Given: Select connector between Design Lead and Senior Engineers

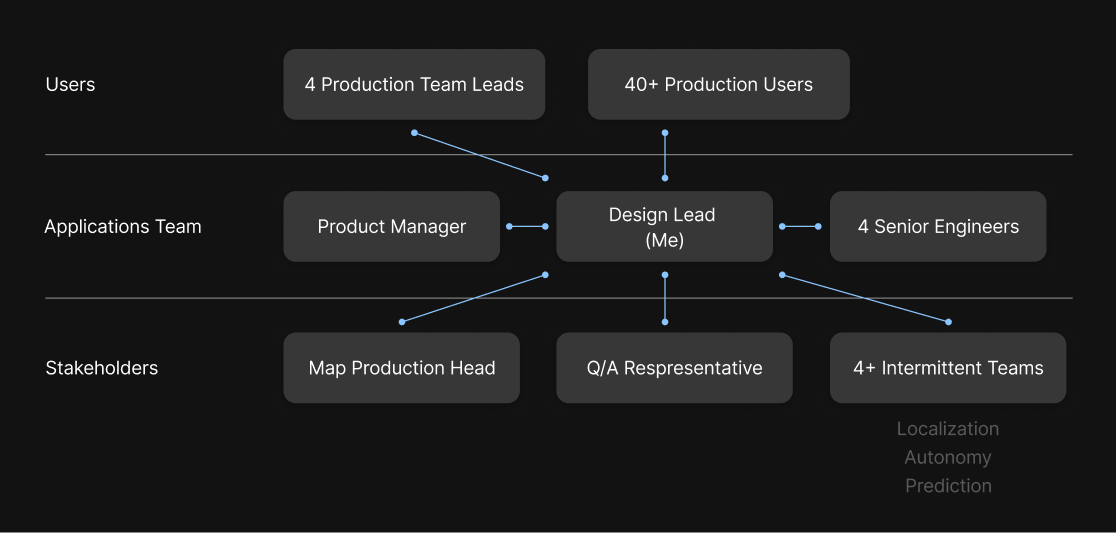Looking at the screenshot, I should click(800, 227).
